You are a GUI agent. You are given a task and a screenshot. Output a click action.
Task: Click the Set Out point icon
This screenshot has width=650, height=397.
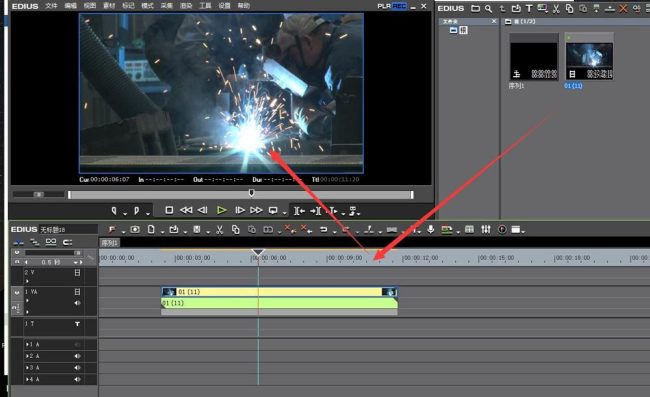[136, 211]
